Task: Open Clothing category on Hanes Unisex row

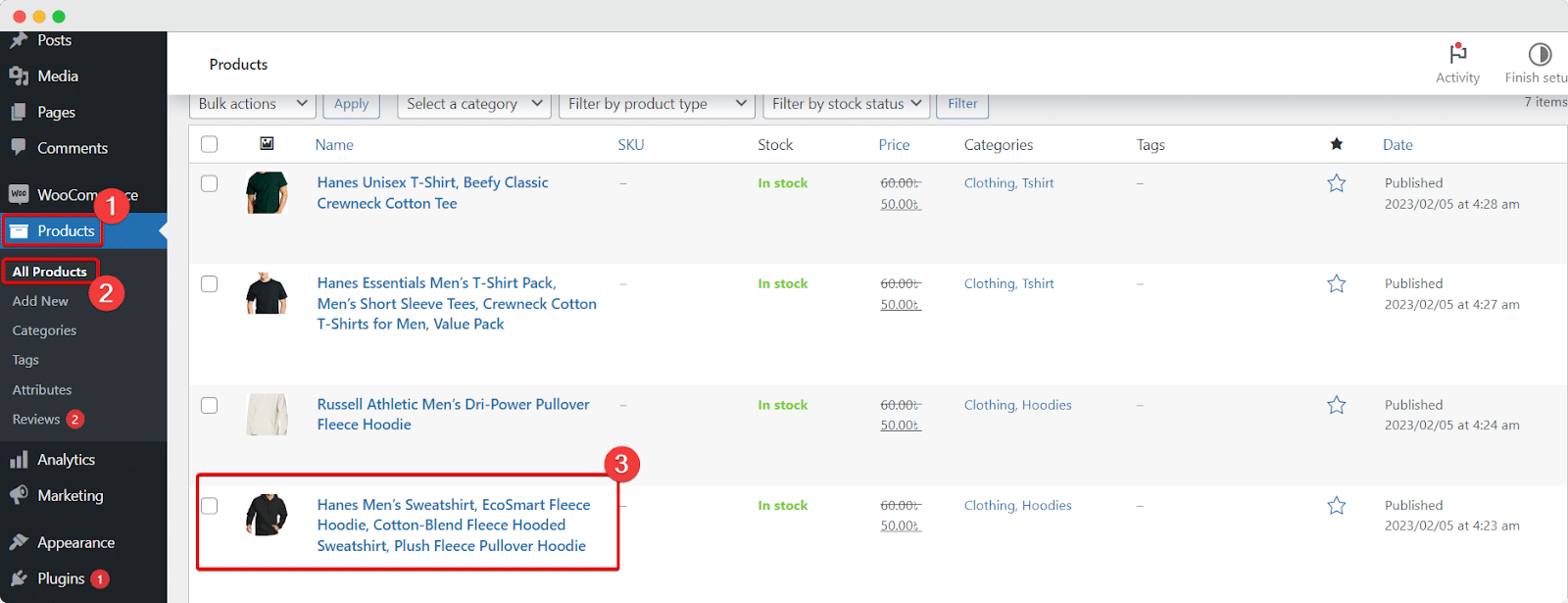Action: [989, 183]
